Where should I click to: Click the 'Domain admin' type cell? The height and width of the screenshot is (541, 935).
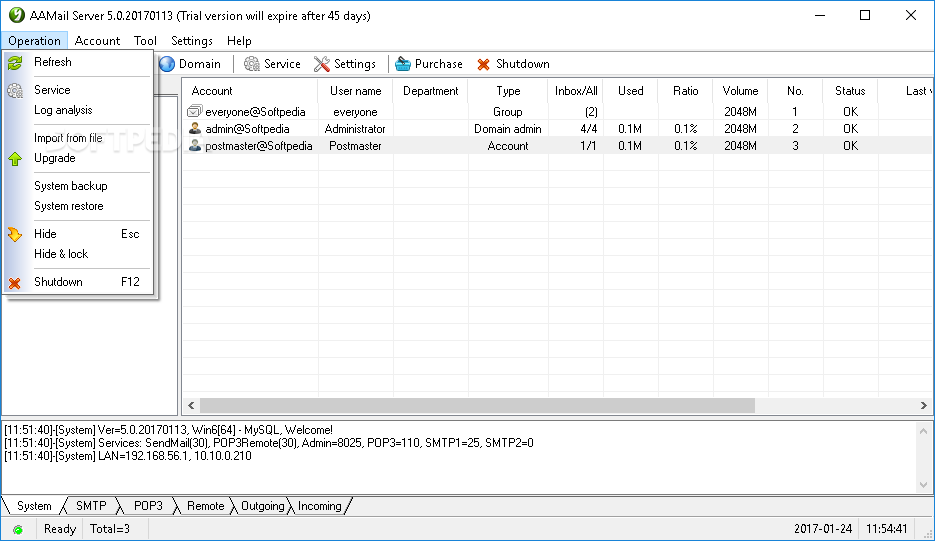pos(508,128)
